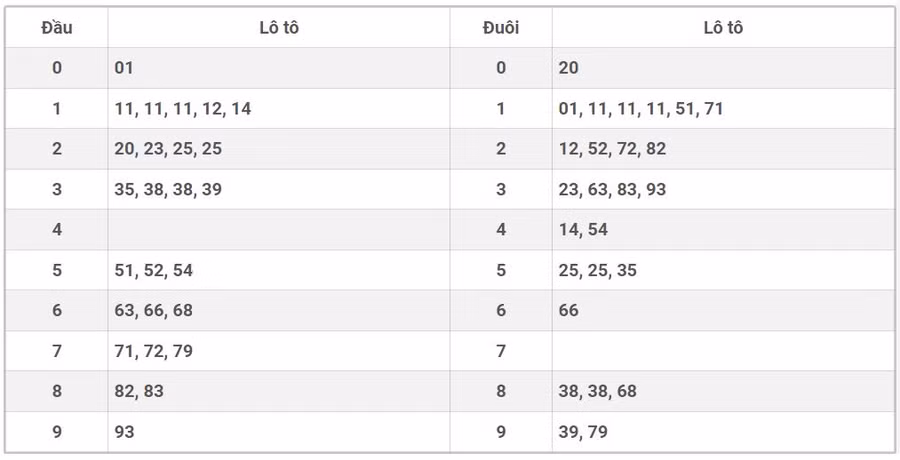This screenshot has height=460, width=900.
Task: Click the cell containing "39, 79"
Action: click(583, 432)
